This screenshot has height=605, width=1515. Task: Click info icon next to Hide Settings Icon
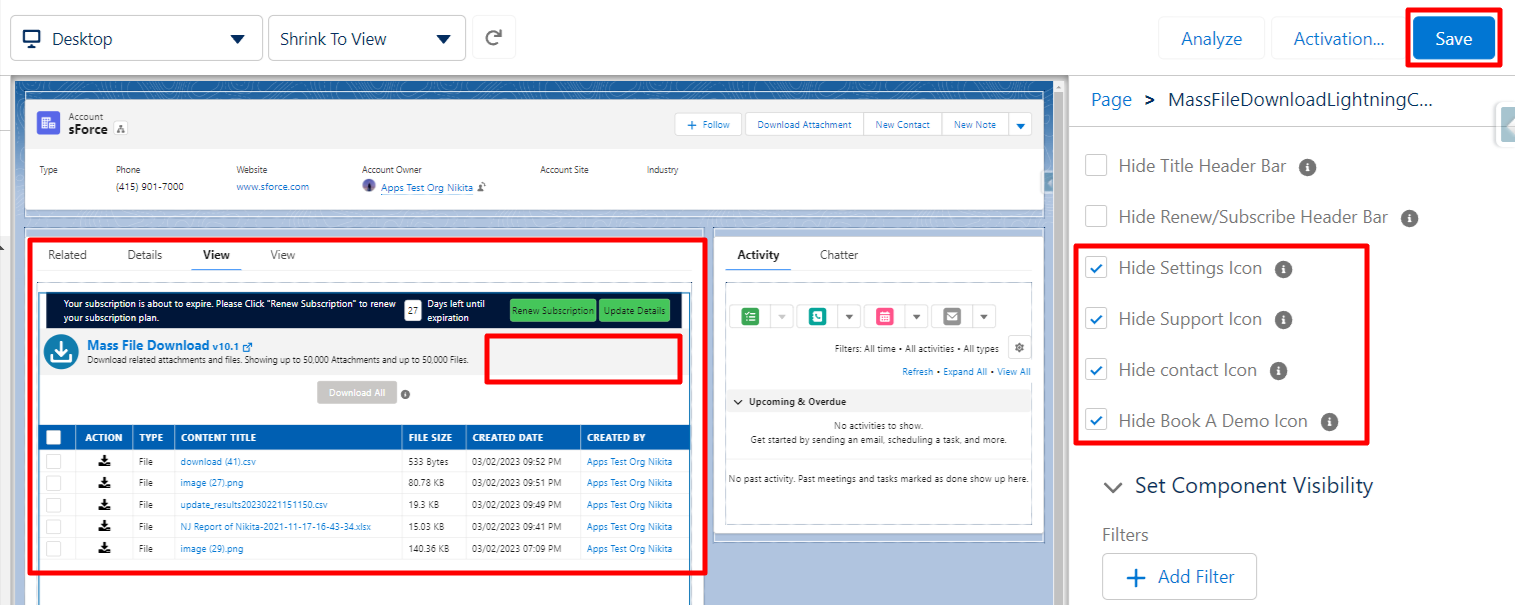click(x=1284, y=269)
